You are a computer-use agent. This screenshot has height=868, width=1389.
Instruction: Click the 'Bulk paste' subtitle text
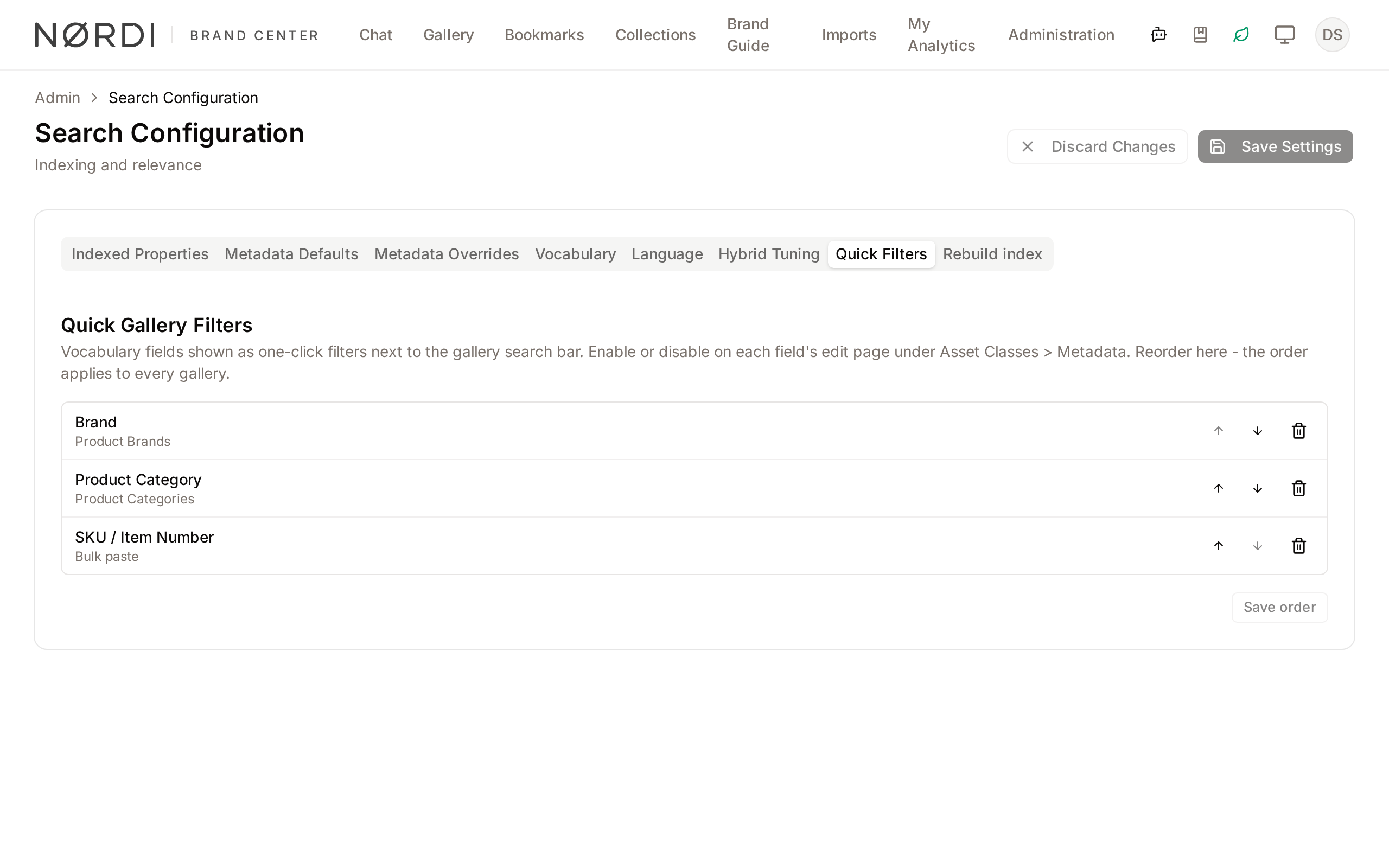click(x=107, y=556)
